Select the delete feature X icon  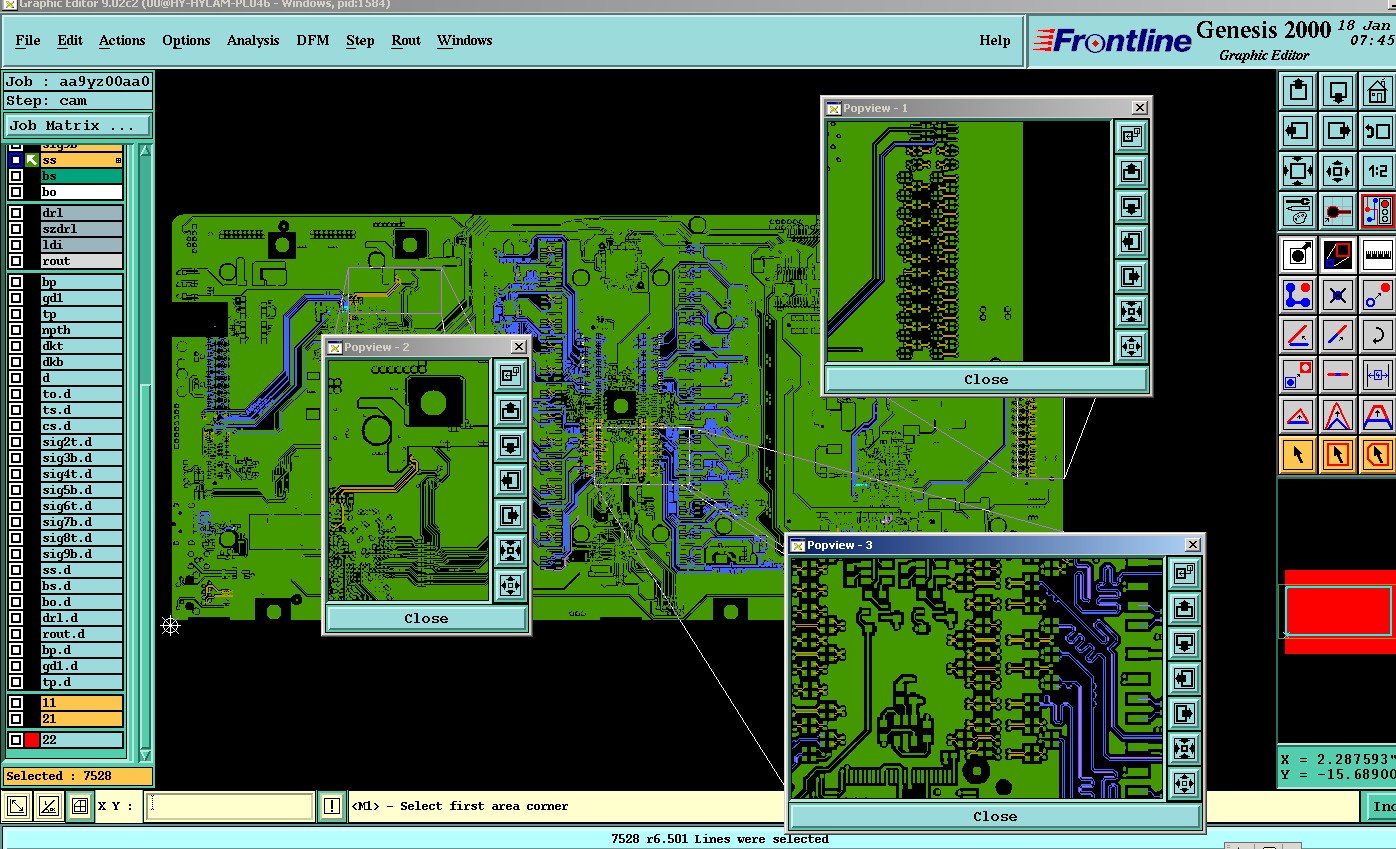click(1338, 295)
